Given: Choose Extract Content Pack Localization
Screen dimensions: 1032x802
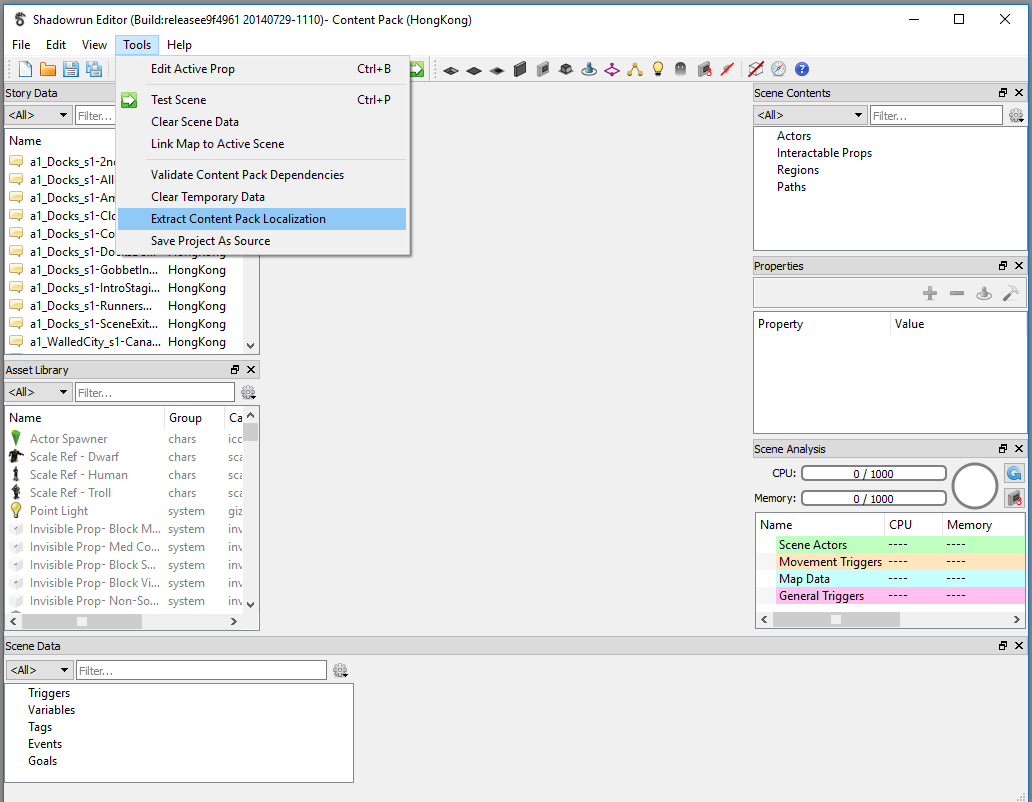Looking at the screenshot, I should (262, 219).
